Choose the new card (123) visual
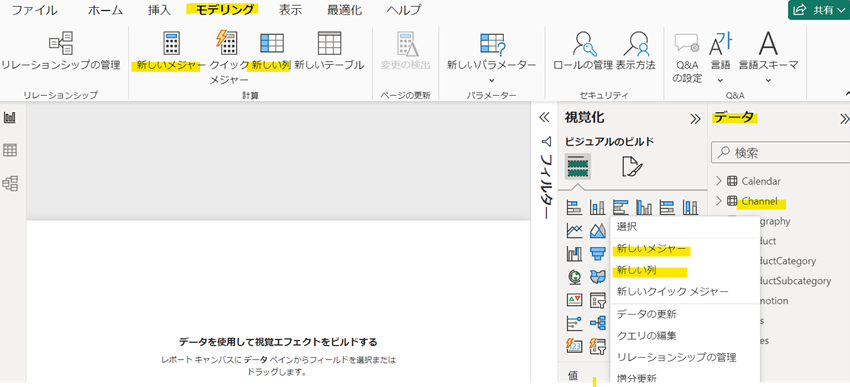 [x=574, y=345]
